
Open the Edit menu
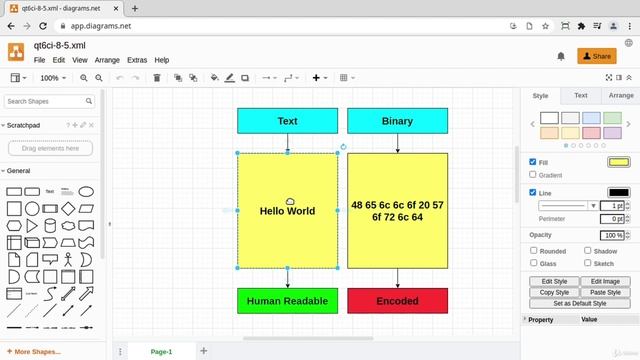[x=59, y=60]
